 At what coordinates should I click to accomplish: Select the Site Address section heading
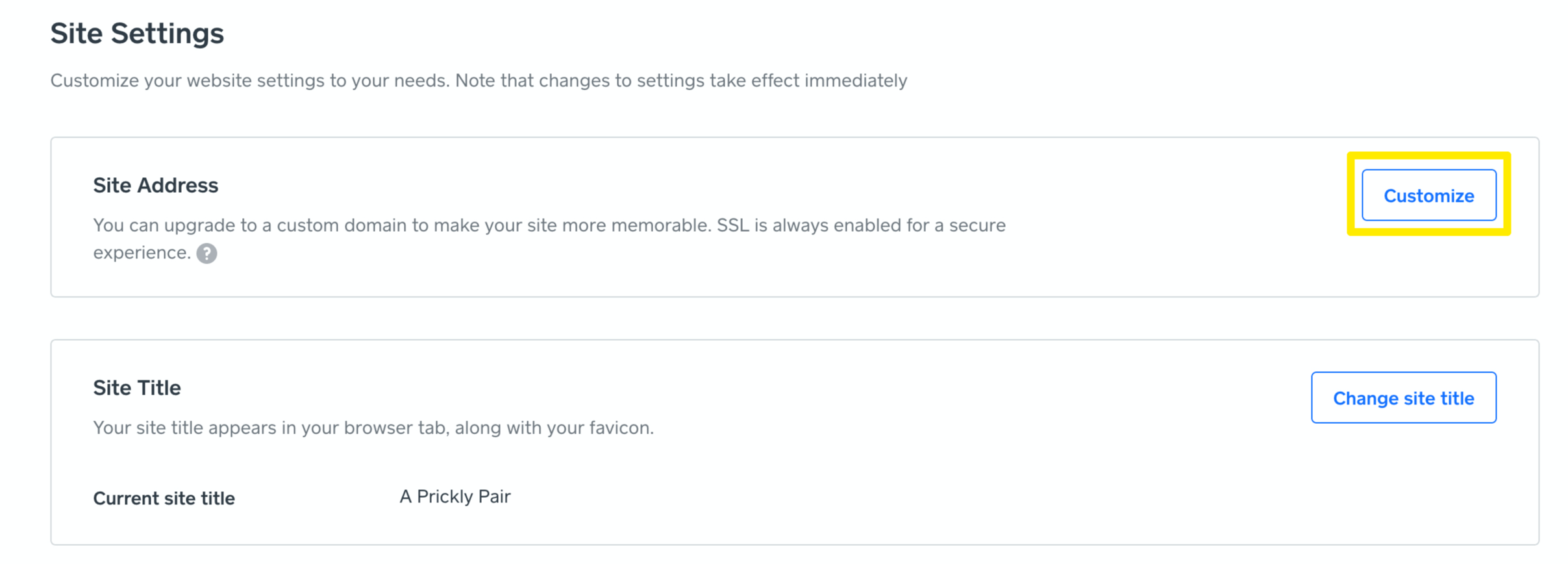click(155, 186)
